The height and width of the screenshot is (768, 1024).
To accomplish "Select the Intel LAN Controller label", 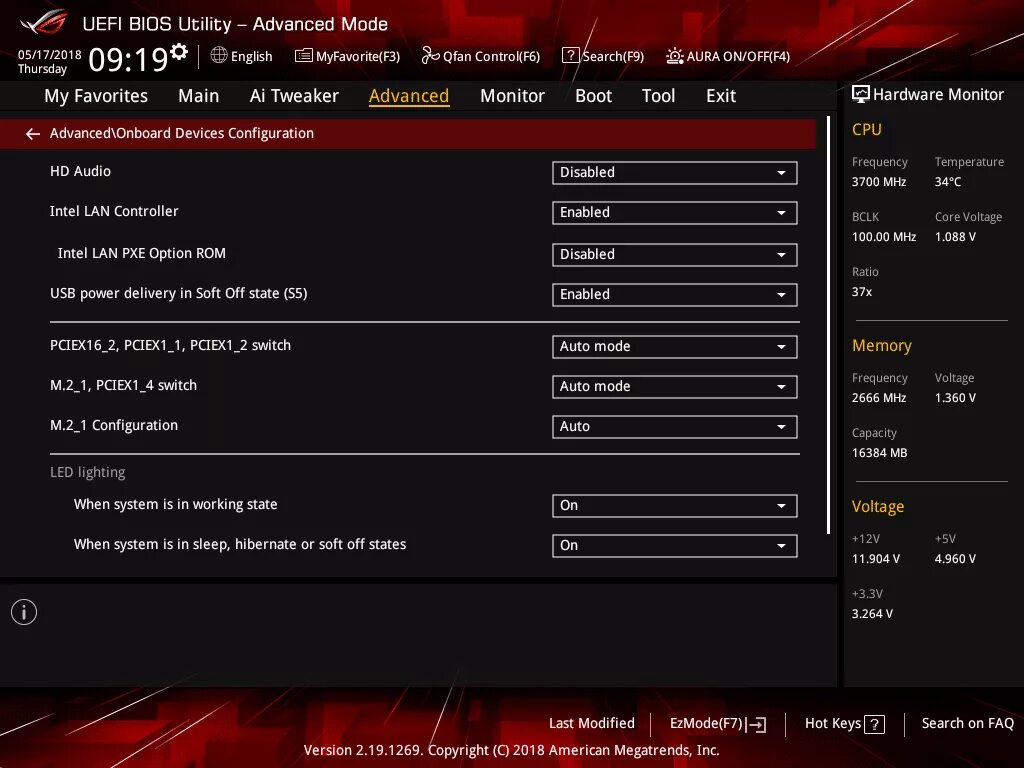I will click(114, 211).
